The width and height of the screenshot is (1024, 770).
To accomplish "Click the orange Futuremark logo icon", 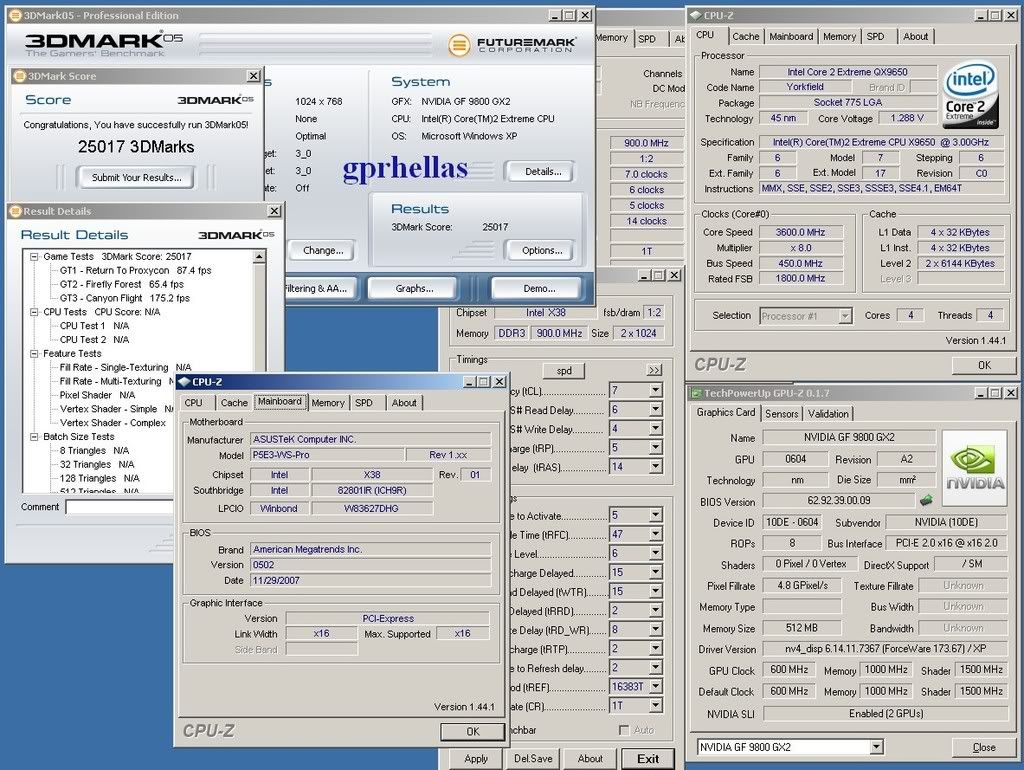I will [459, 44].
